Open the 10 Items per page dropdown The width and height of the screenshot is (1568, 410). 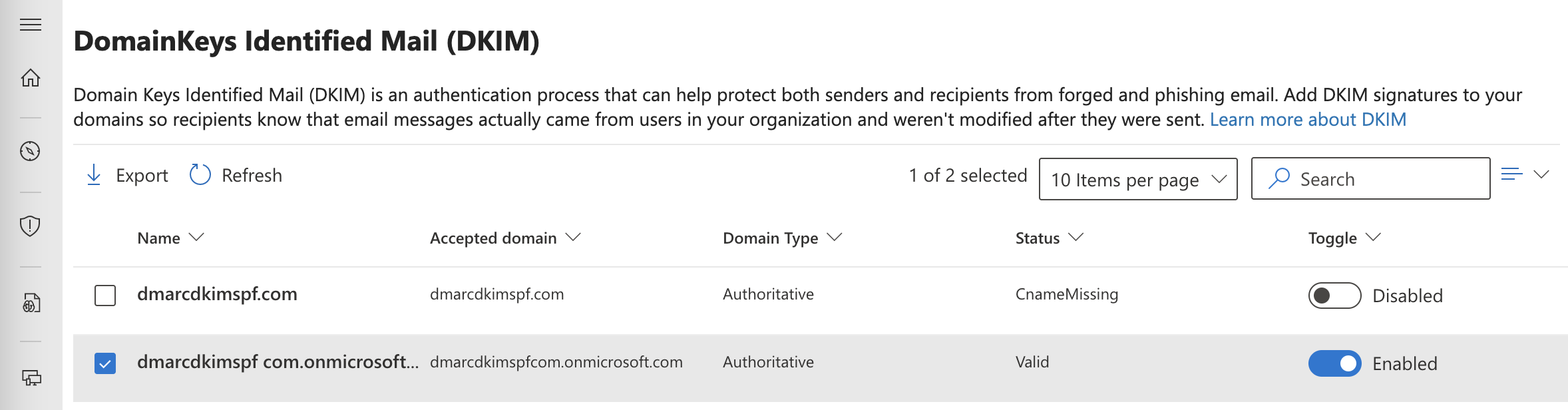point(1138,179)
